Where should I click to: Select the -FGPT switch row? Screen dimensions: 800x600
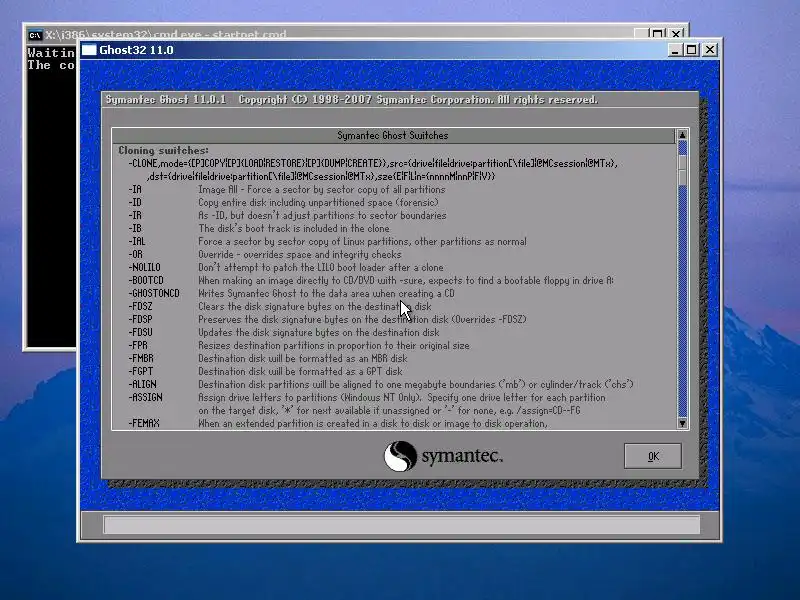coord(265,371)
